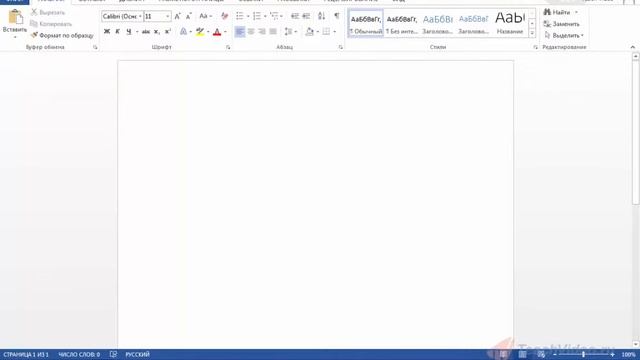Open the Буфер обмена clipboard pane launcher
This screenshot has width=640, height=360.
click(x=95, y=47)
